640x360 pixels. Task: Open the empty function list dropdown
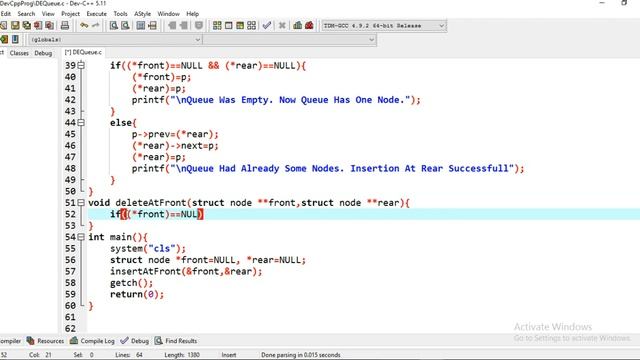tap(289, 40)
